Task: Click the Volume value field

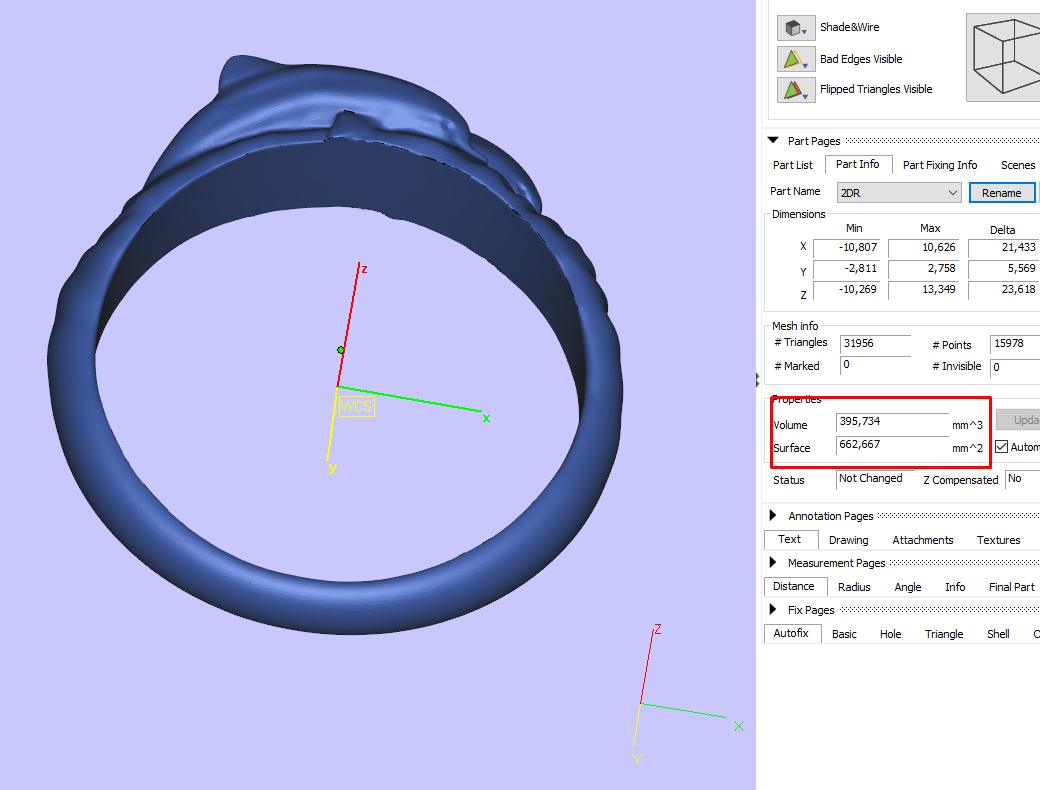Action: point(892,422)
